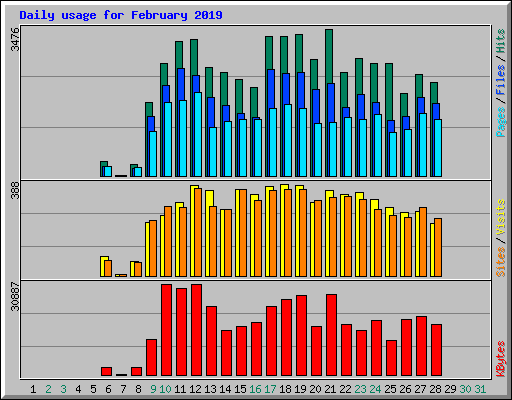Select the 3476 hits axis maximum label
Screen dimensions: 512x400
click(15, 39)
